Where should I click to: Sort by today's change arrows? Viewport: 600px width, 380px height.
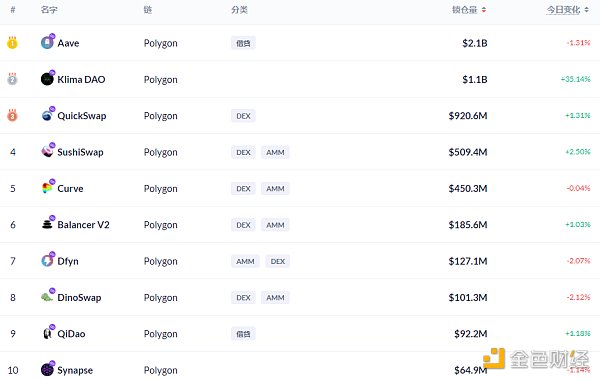tap(587, 10)
